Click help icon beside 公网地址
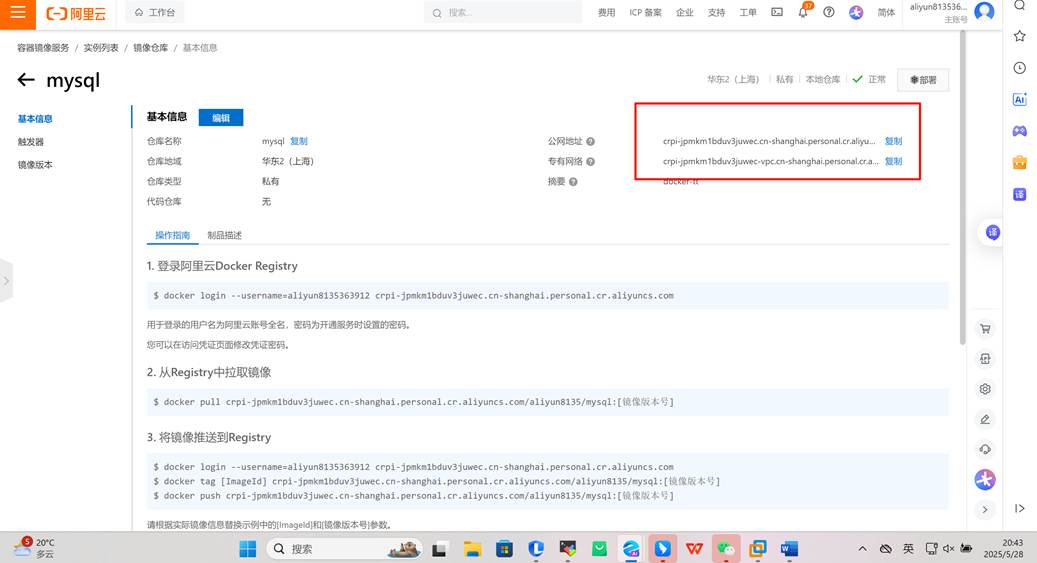1037x563 pixels. (591, 142)
